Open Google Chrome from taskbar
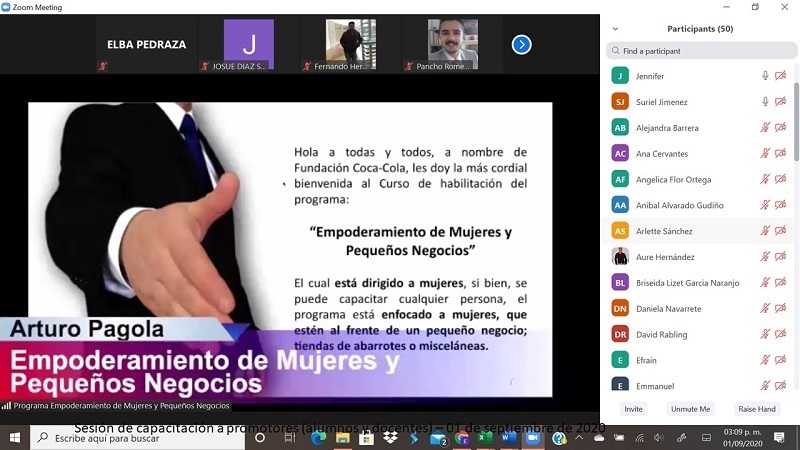 pyautogui.click(x=462, y=438)
